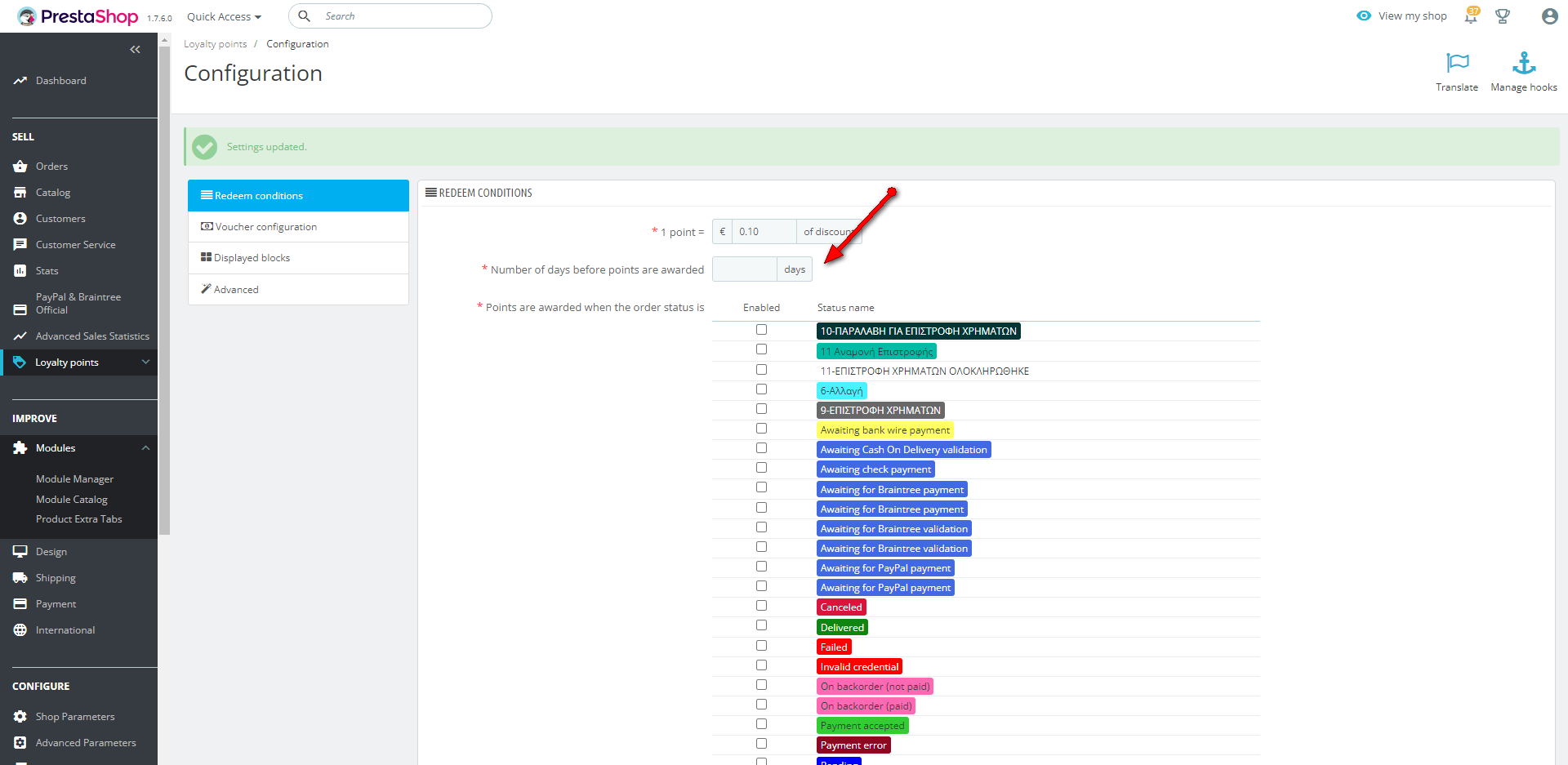Screen dimensions: 1568x765
Task: Click the Loyalty points tag icon
Action: [x=20, y=362]
